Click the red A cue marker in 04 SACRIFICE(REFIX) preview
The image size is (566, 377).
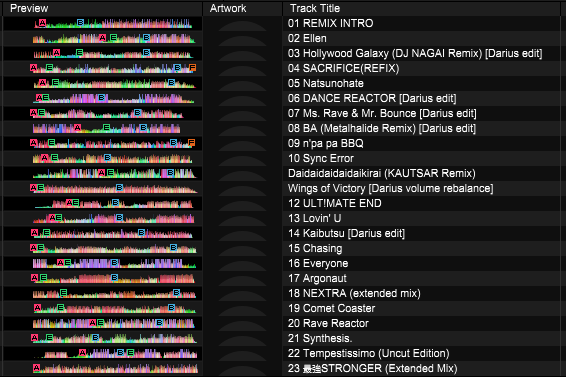[x=34, y=68]
